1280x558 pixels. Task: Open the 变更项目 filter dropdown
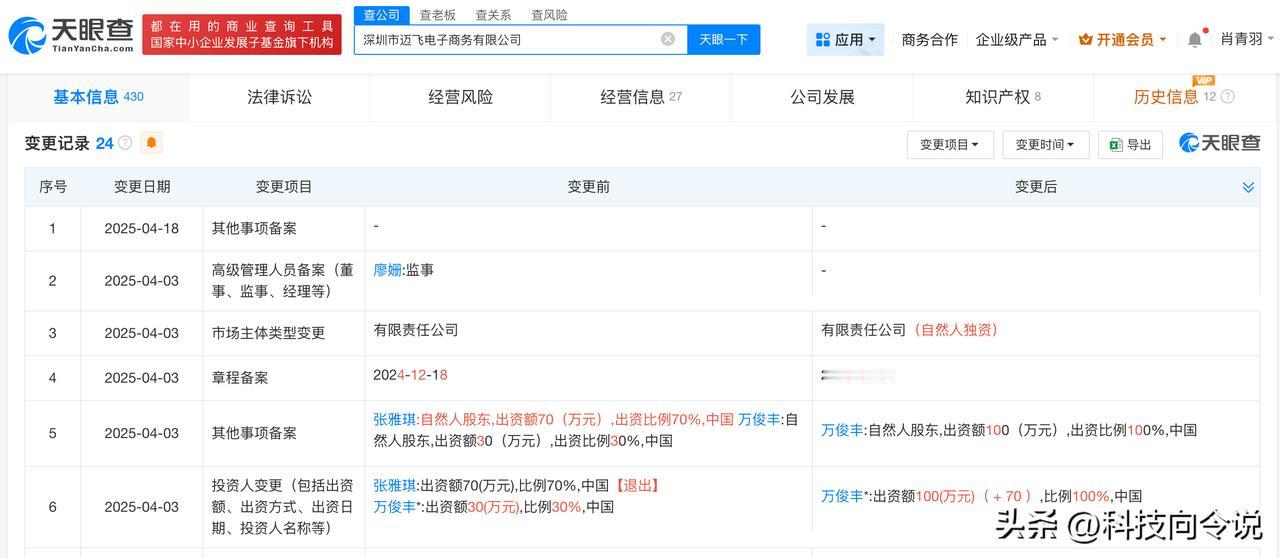coord(950,145)
